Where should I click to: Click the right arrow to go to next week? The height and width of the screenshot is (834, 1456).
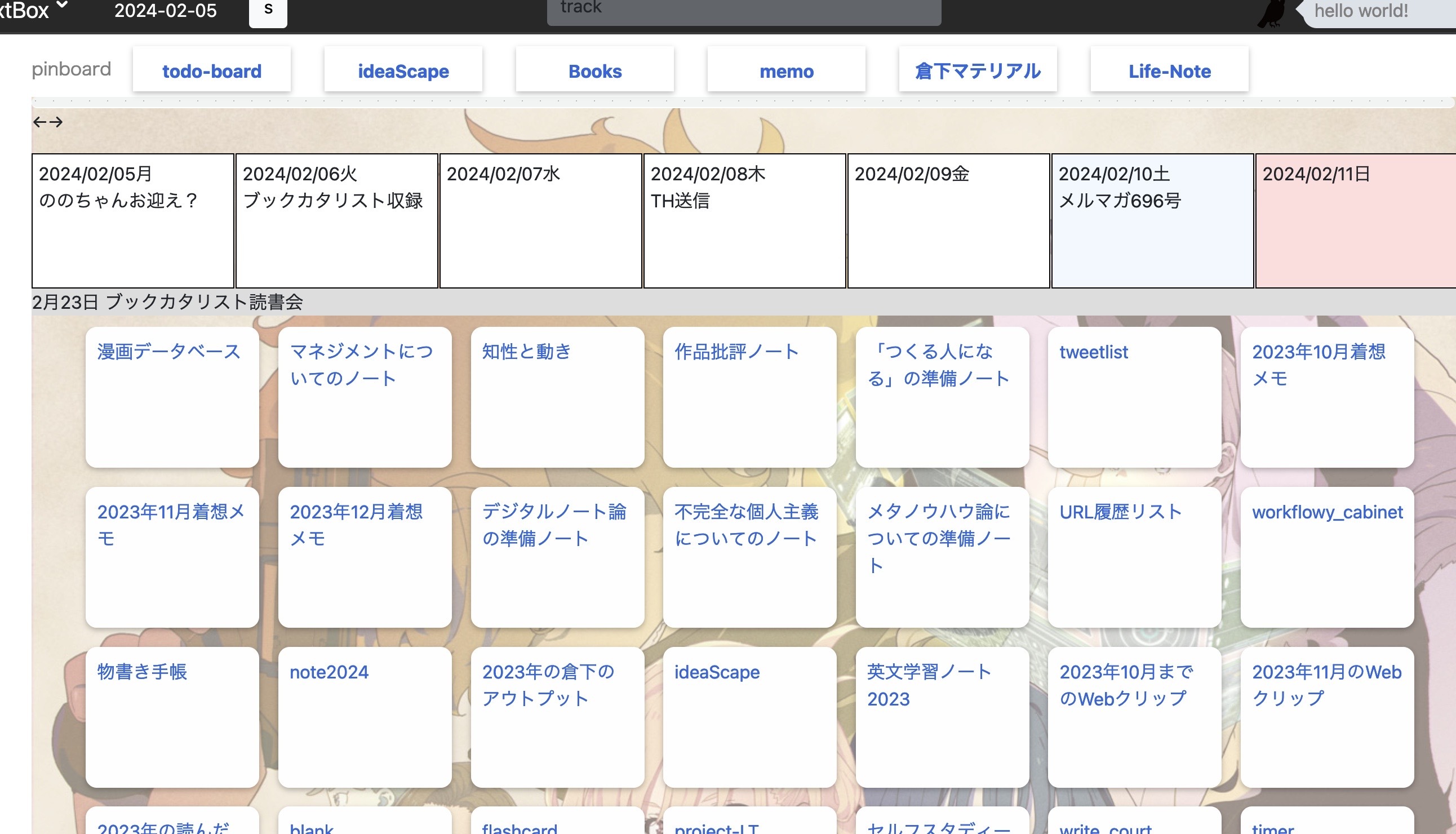click(x=56, y=122)
